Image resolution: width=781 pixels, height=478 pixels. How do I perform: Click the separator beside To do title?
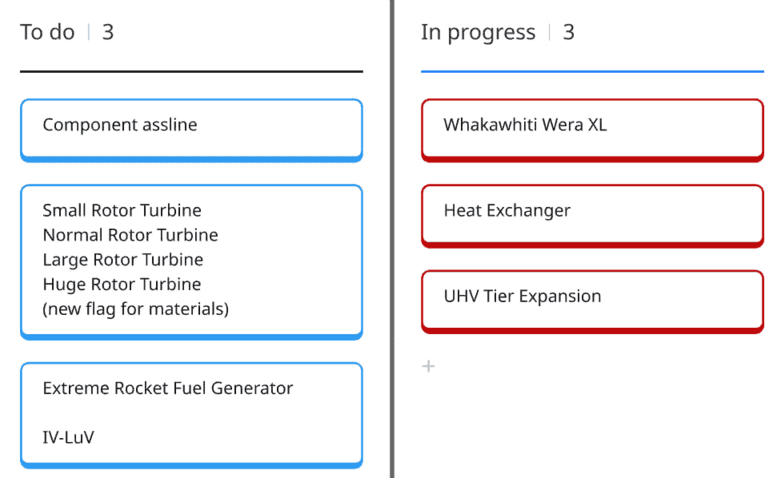tap(88, 32)
